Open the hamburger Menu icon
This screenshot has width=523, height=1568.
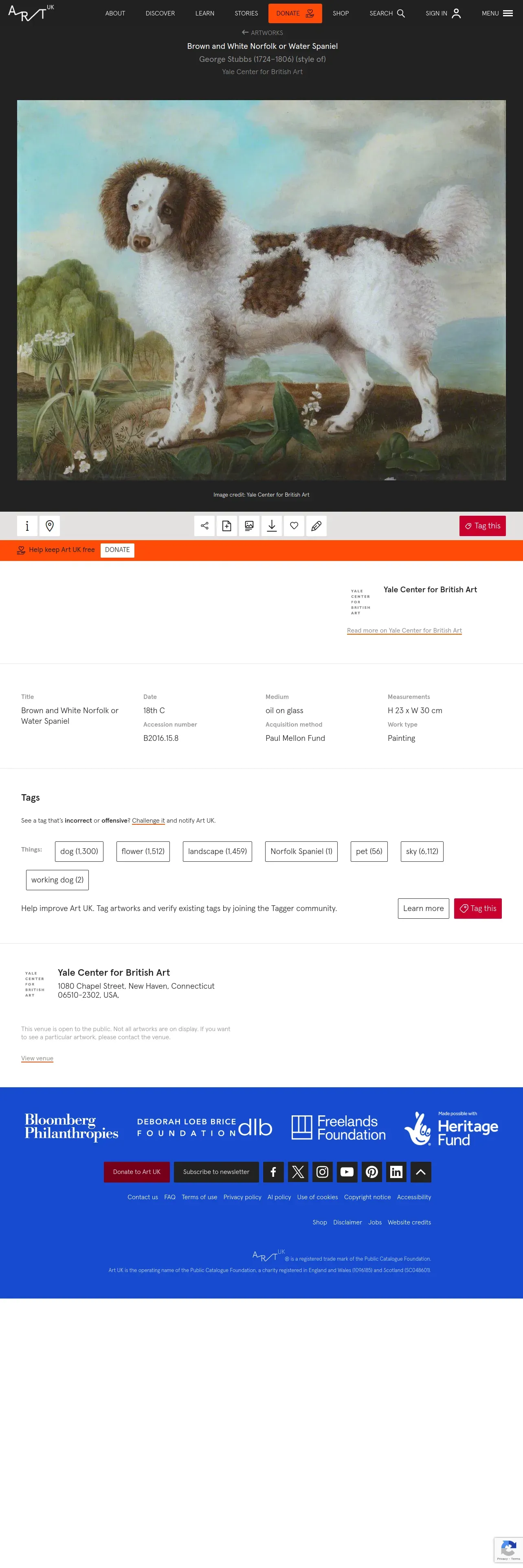[x=508, y=13]
